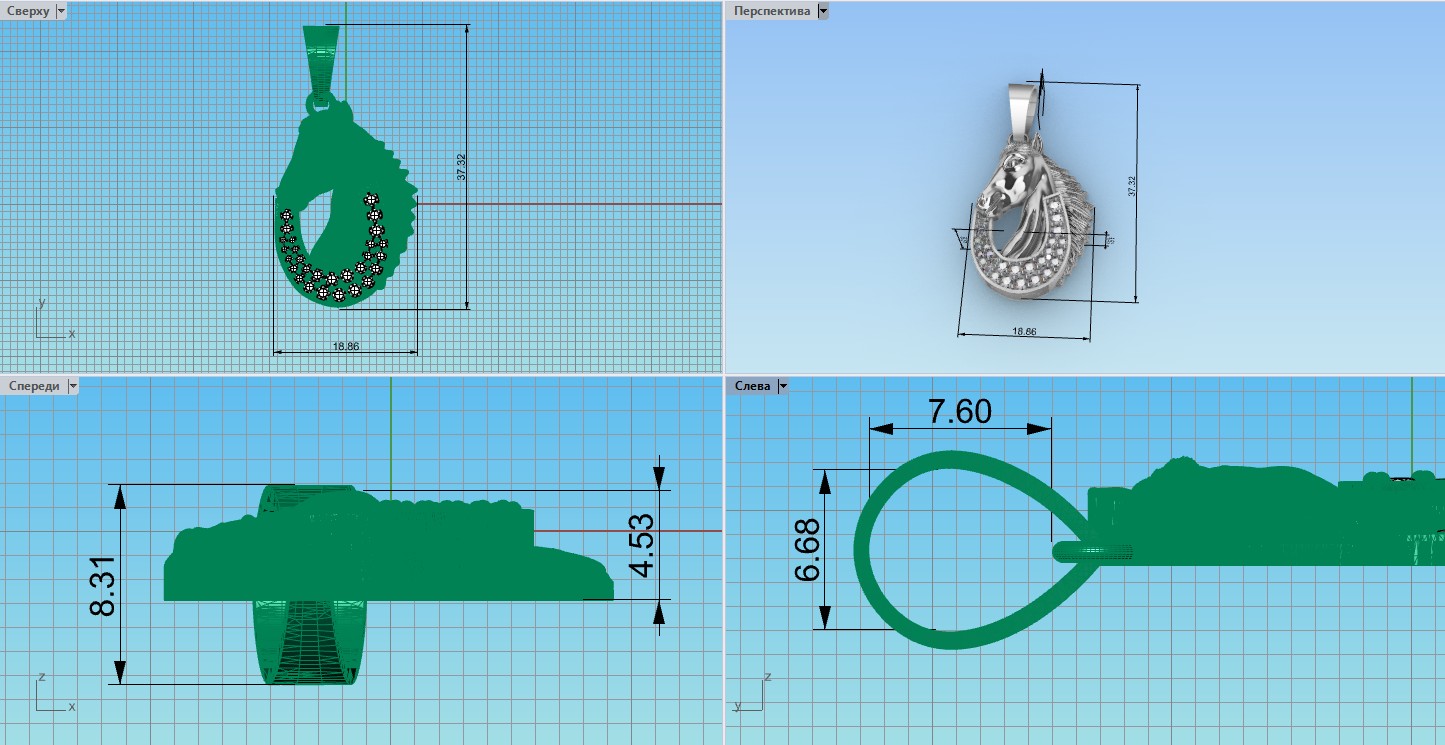Expand the Слева viewport menu arrow
Image resolution: width=1445 pixels, height=745 pixels.
pos(782,386)
